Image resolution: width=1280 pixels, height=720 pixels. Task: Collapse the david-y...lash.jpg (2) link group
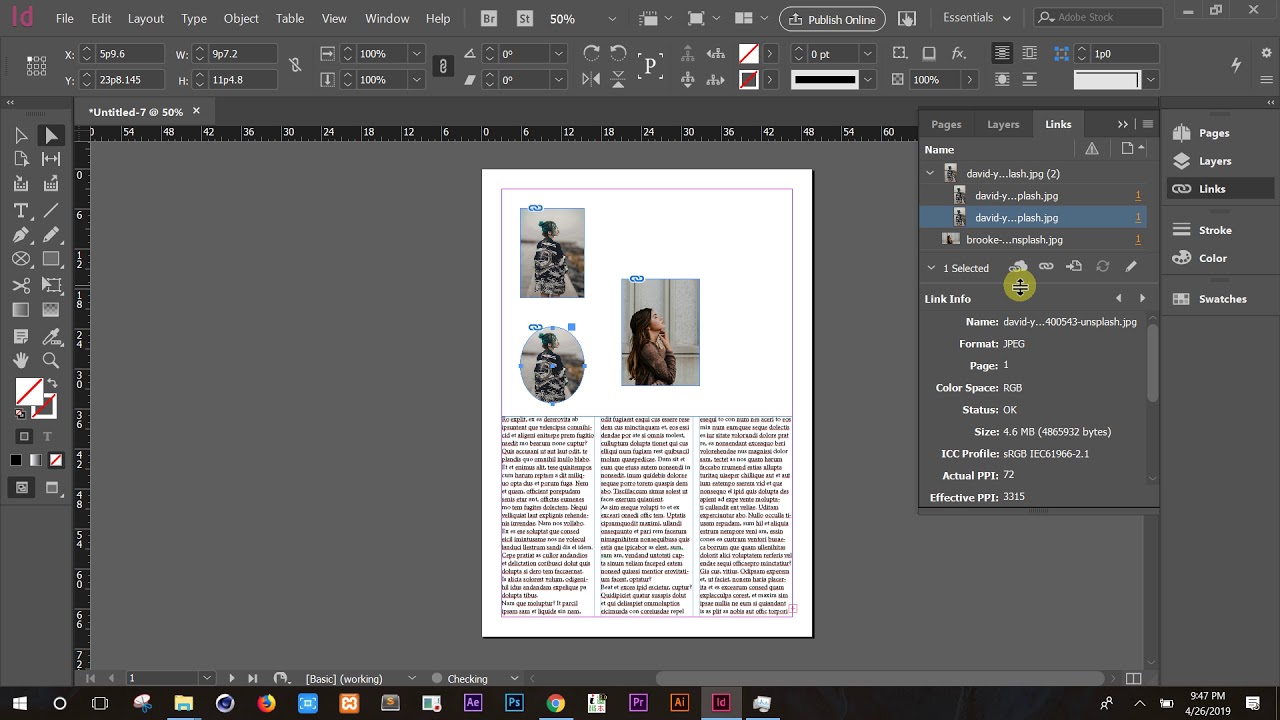click(930, 173)
